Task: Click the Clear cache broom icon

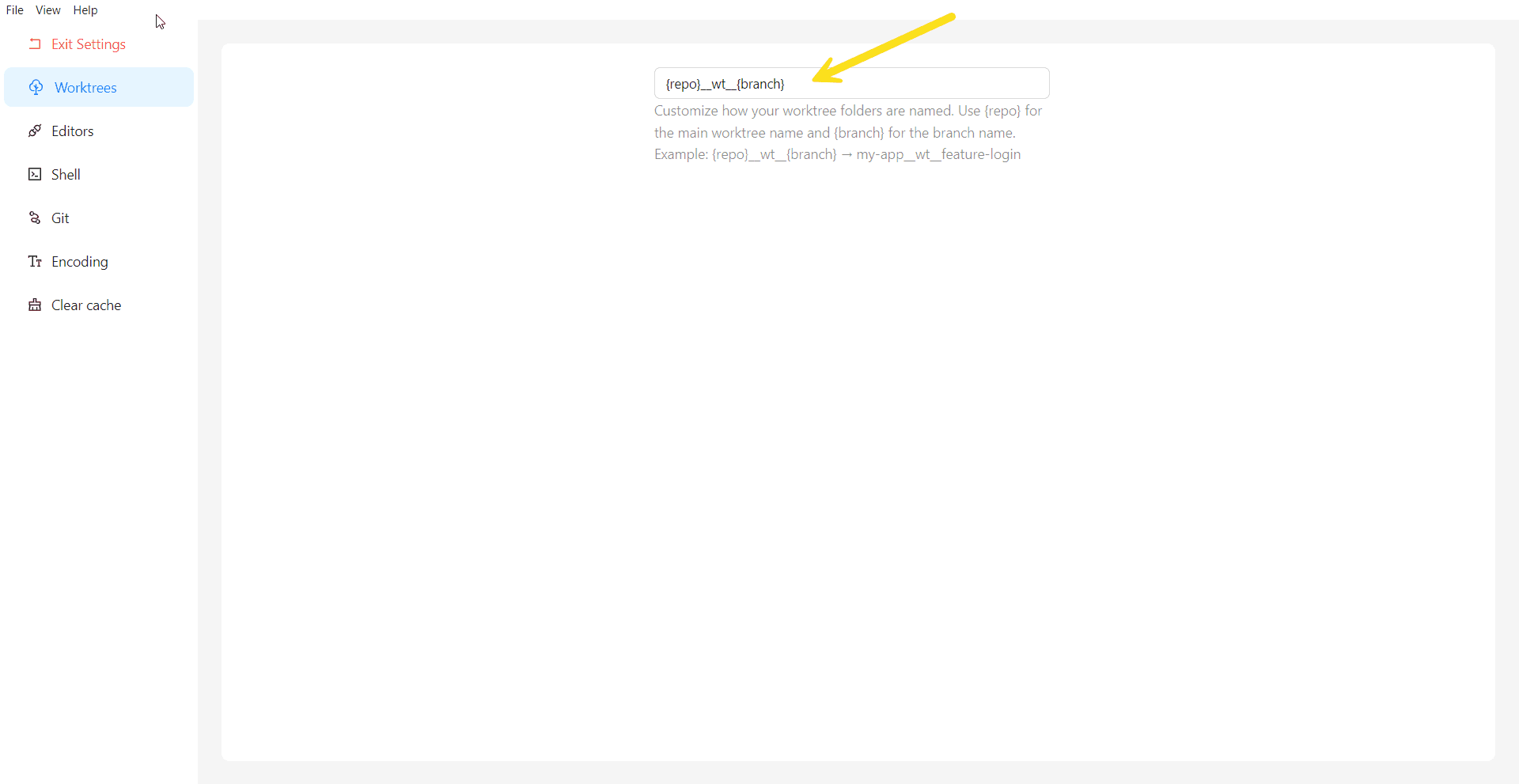Action: [x=35, y=305]
